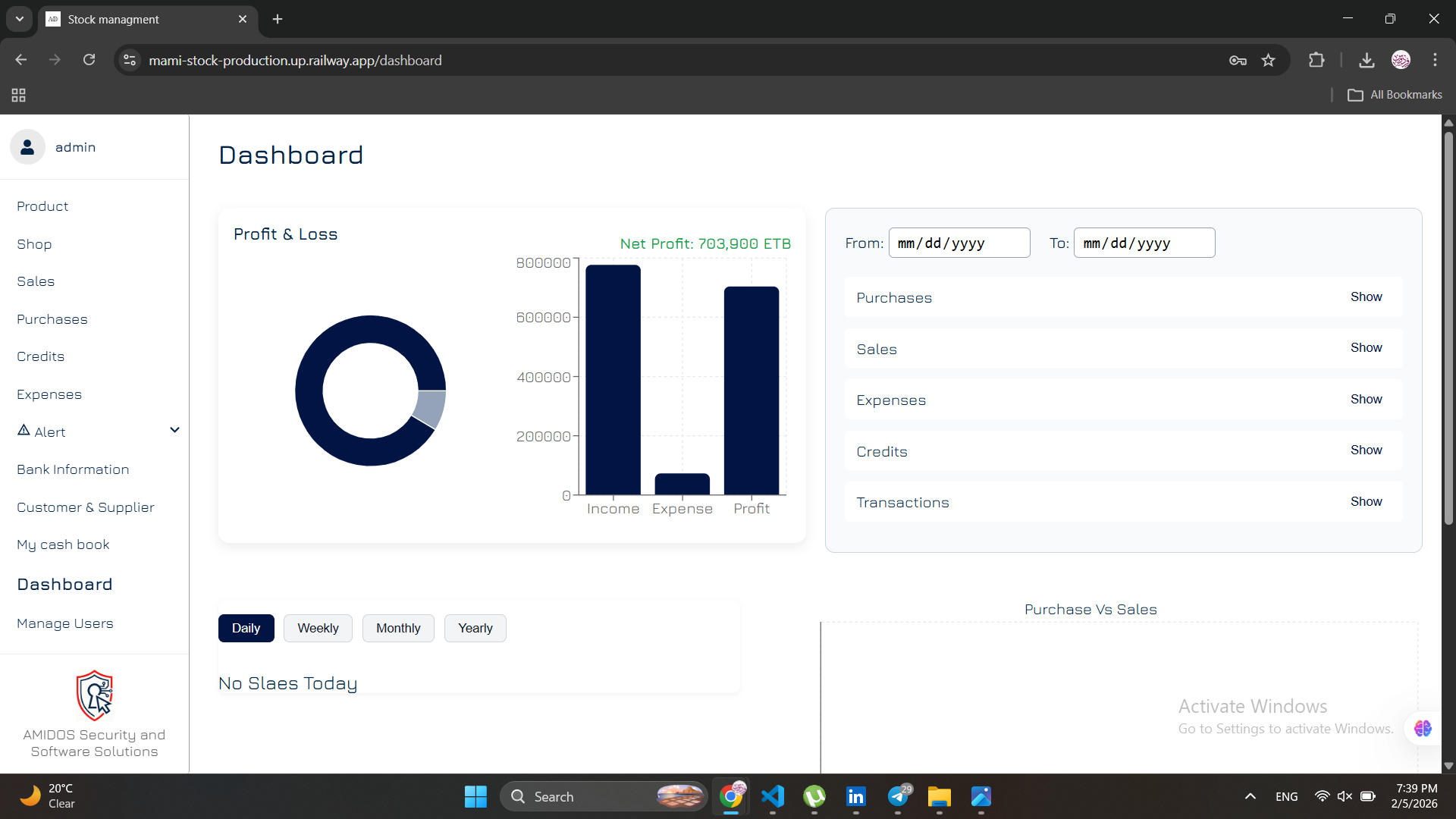1456x819 pixels.
Task: Click the password manager key icon
Action: [1238, 60]
